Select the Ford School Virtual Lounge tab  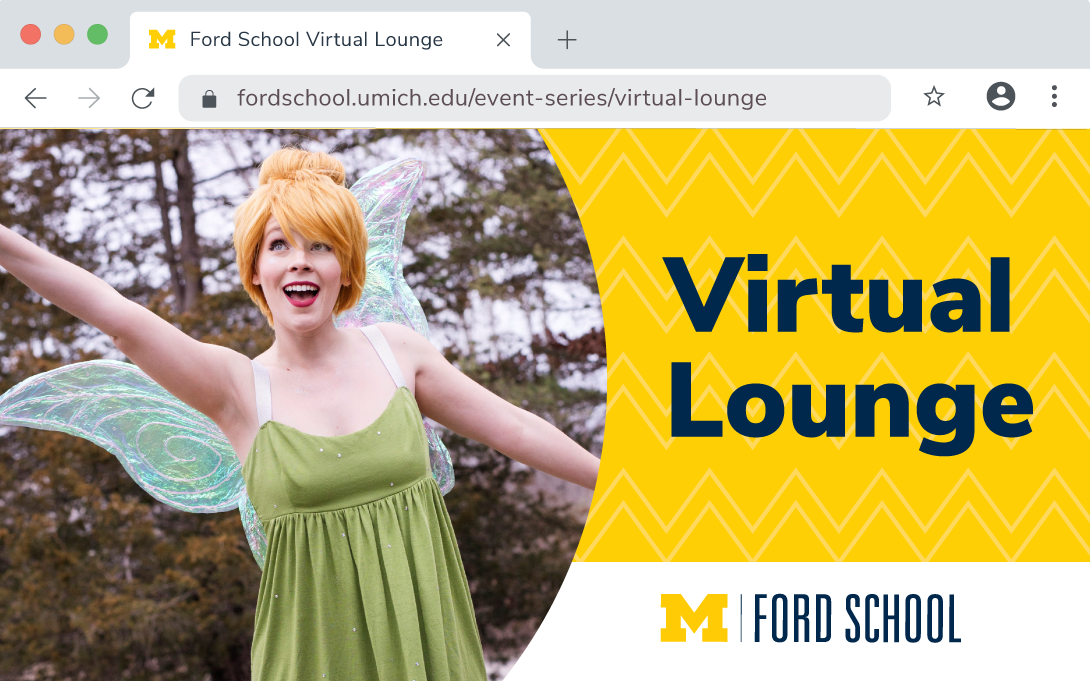click(x=330, y=40)
